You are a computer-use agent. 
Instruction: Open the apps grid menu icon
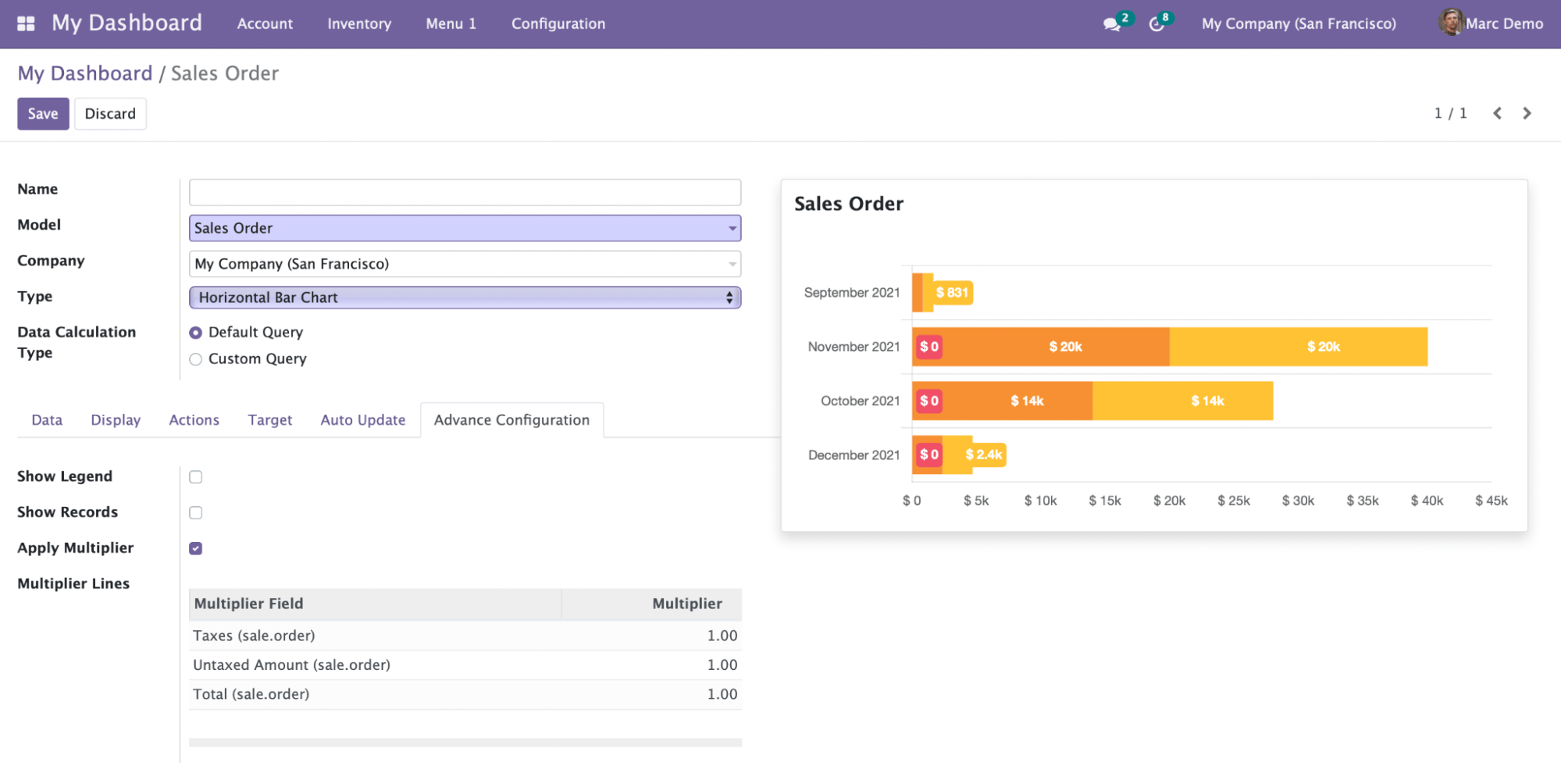(x=26, y=23)
